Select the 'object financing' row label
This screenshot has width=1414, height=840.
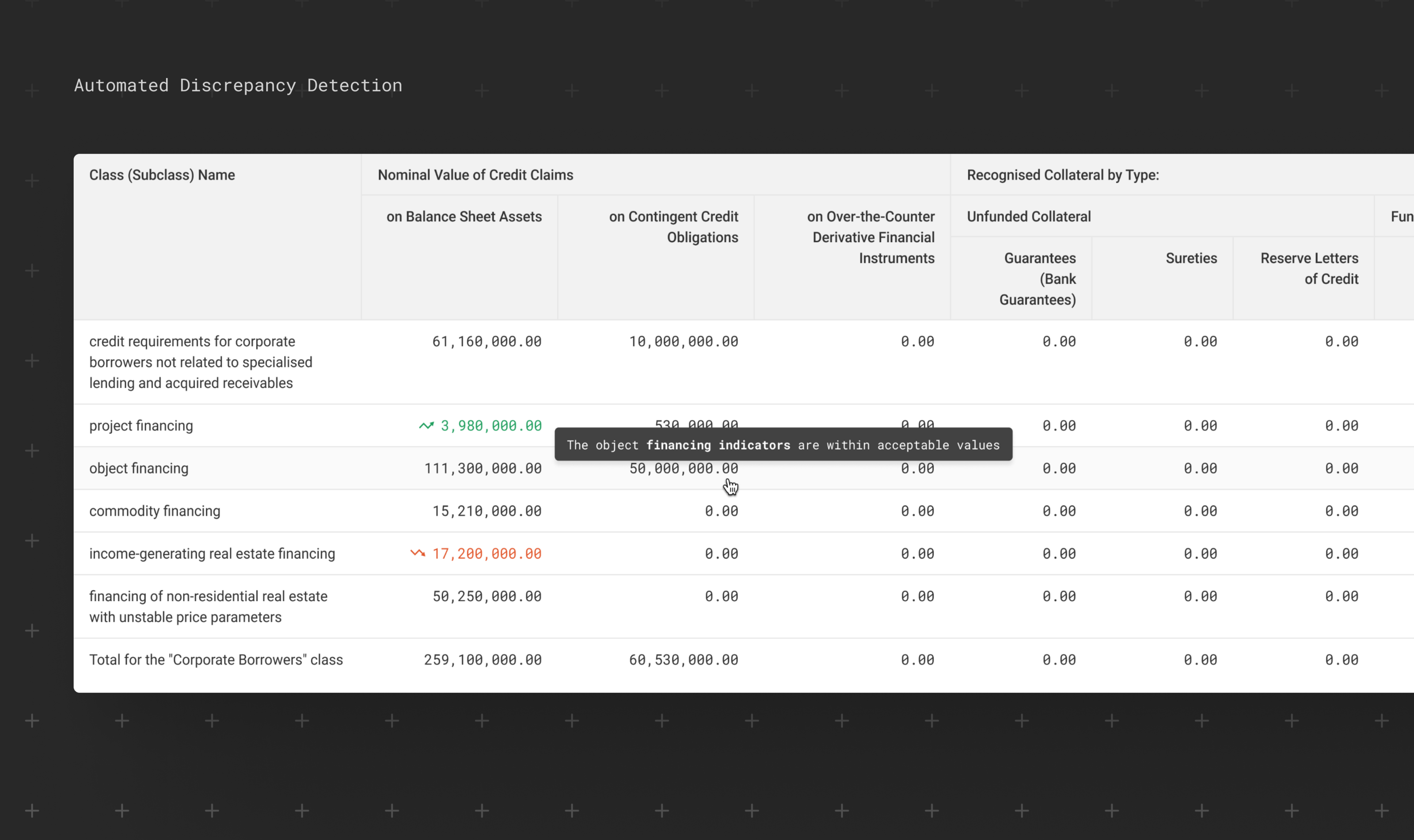(139, 469)
